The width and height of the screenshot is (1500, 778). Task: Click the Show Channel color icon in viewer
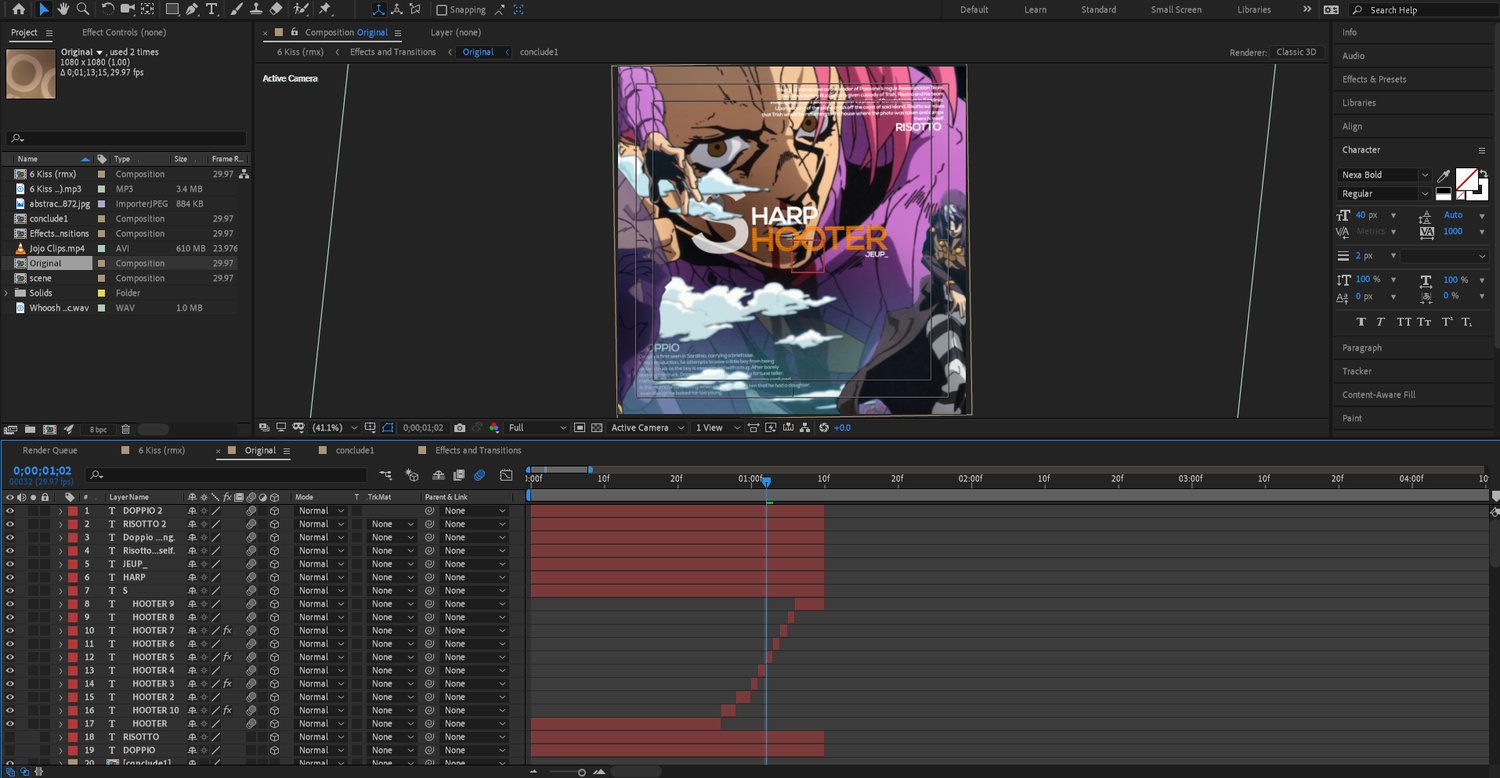click(x=492, y=428)
